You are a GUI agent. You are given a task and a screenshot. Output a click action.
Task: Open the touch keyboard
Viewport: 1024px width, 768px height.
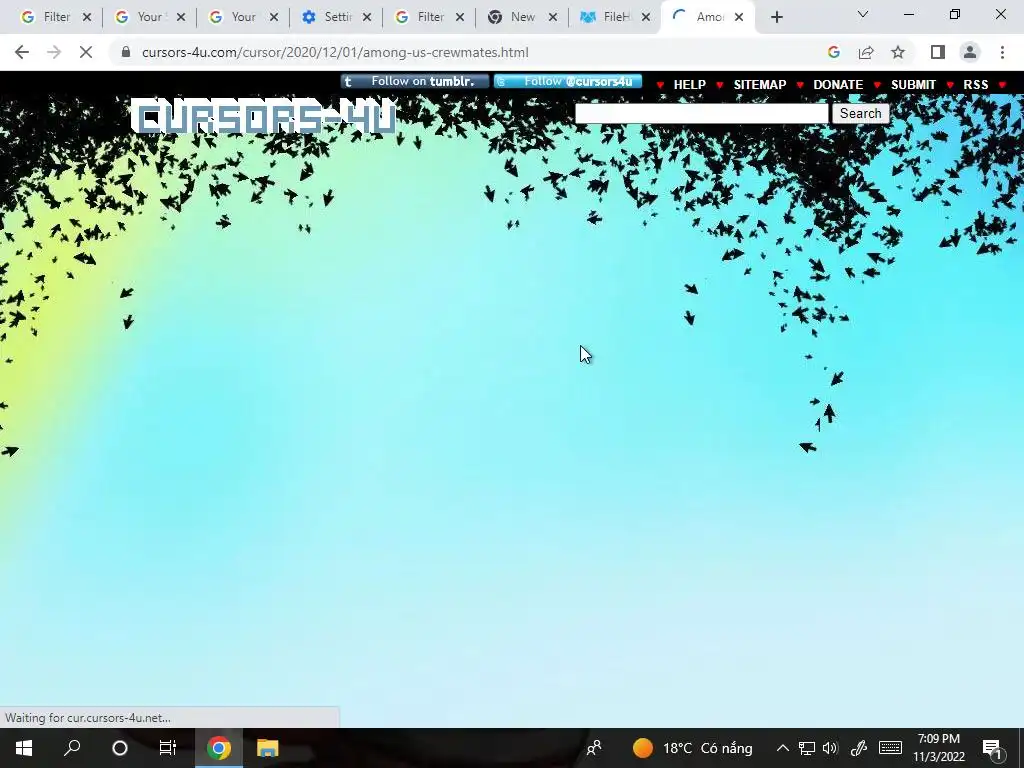coord(890,748)
